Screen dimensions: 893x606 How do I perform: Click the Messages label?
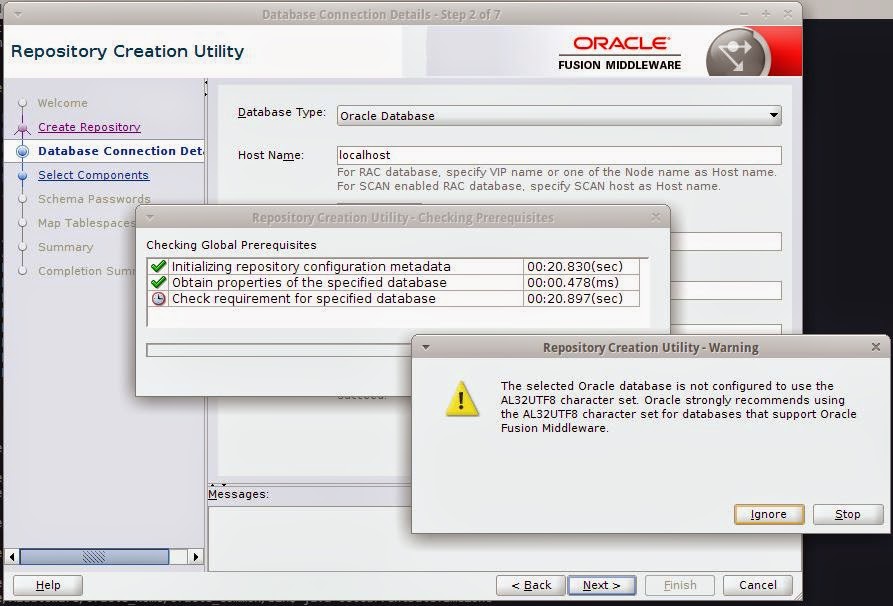pyautogui.click(x=238, y=494)
